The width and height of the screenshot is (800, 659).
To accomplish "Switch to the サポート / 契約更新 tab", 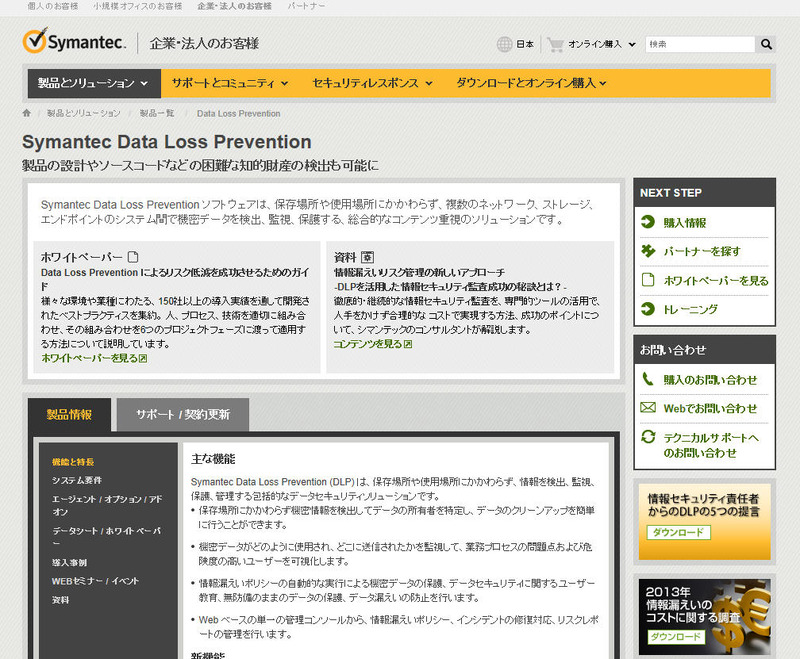I will tap(182, 414).
